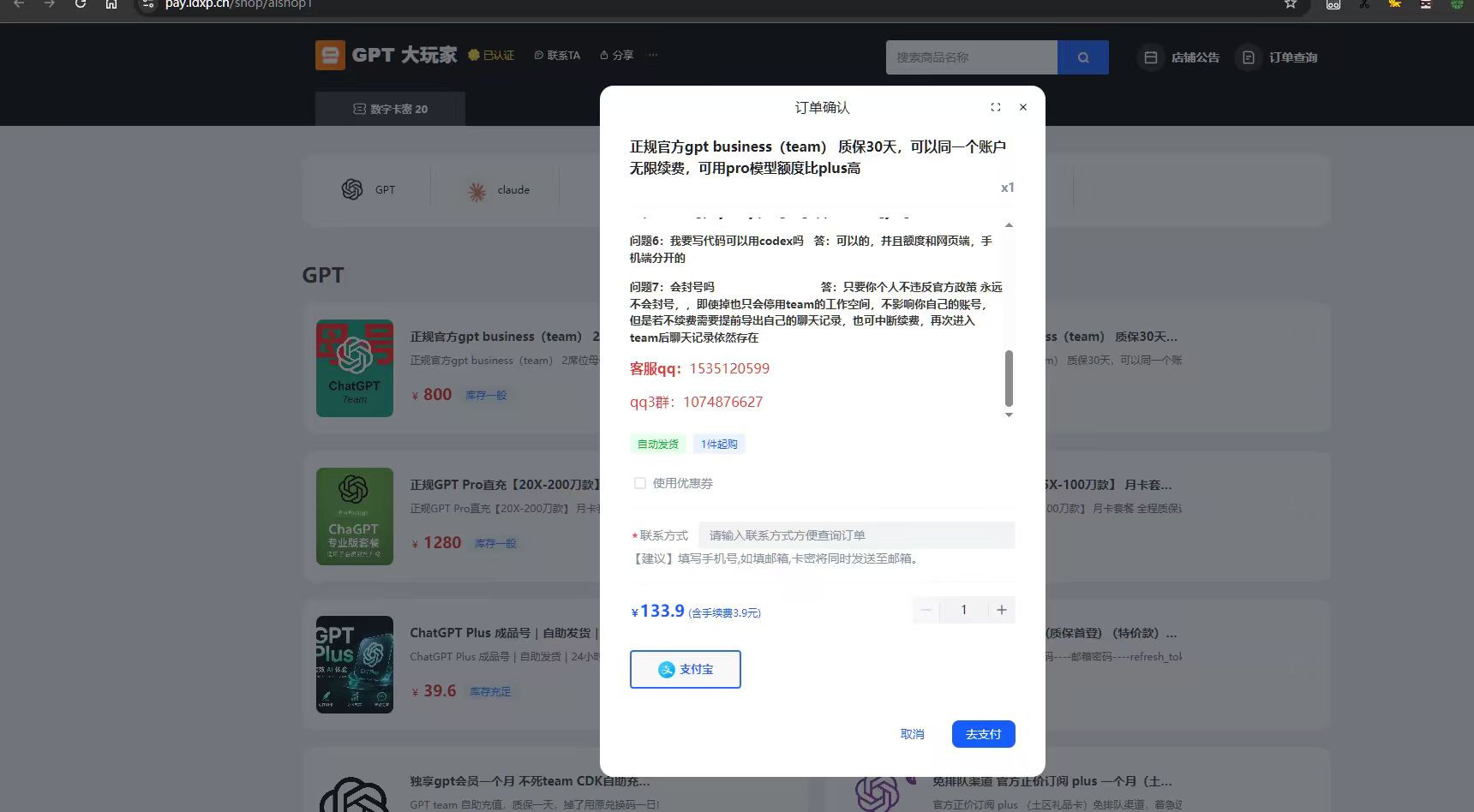Open the three-dot more menu in shop header
The image size is (1474, 812).
(x=653, y=55)
